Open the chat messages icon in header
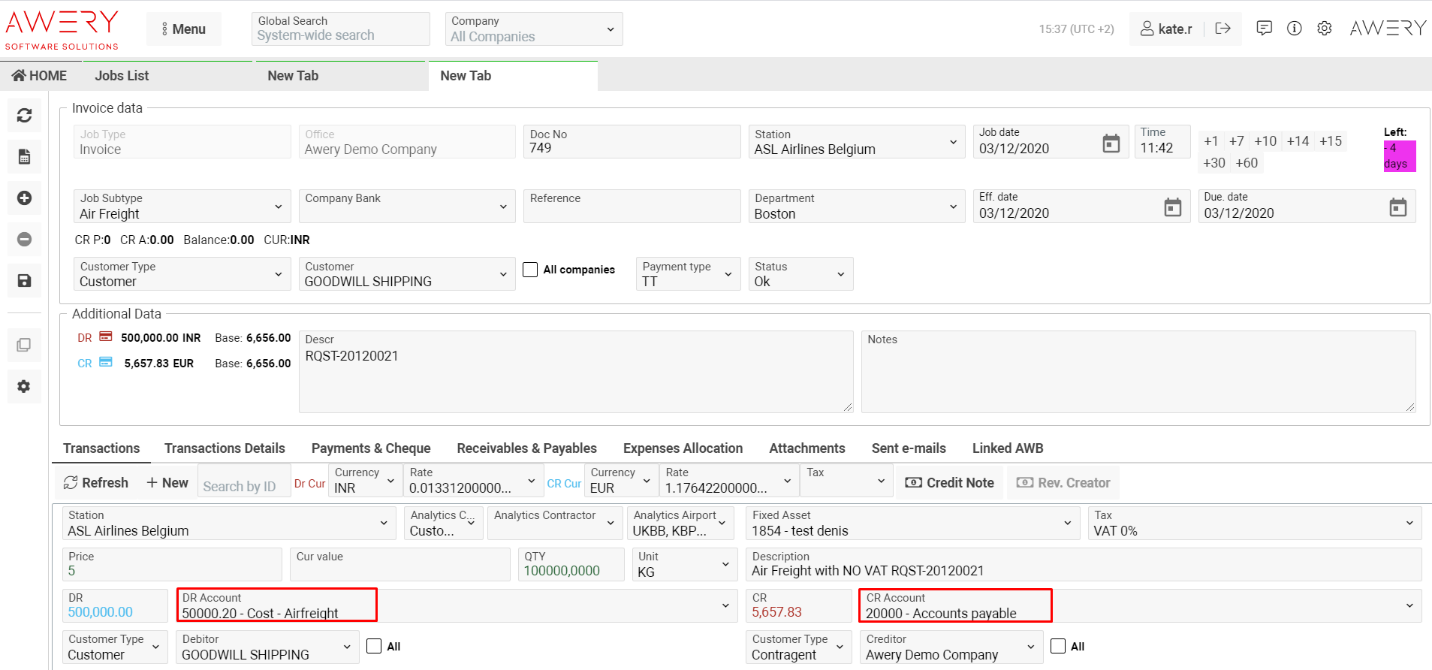The image size is (1432, 670). (x=1264, y=29)
